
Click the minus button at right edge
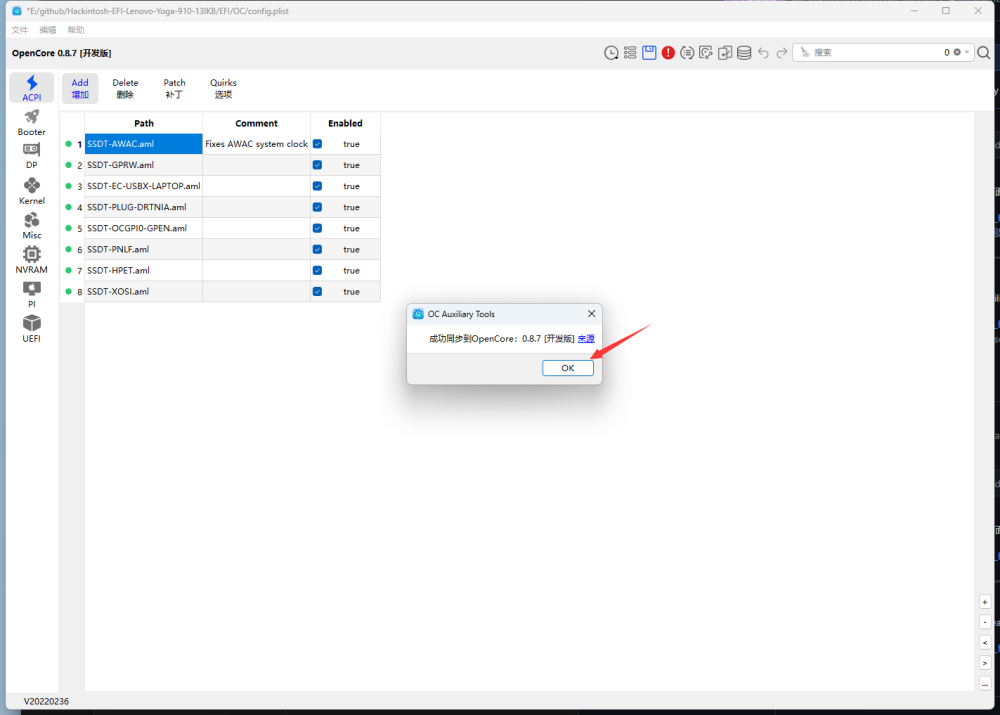click(985, 623)
